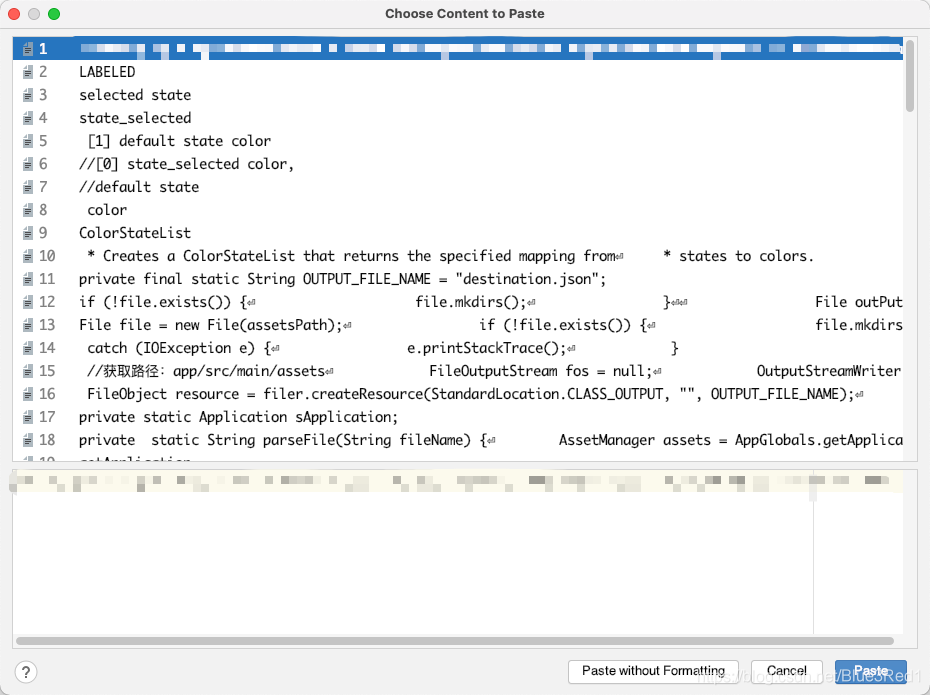The image size is (930, 695).
Task: Choose the '//default state' entry
Action: (458, 187)
